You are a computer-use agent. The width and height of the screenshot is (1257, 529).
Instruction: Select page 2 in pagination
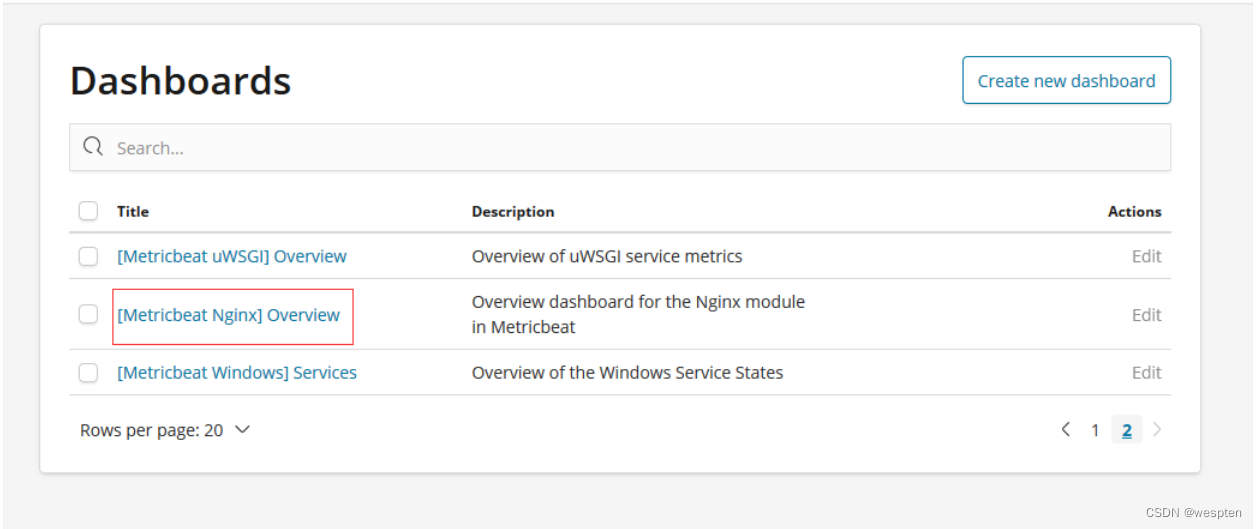click(x=1126, y=430)
